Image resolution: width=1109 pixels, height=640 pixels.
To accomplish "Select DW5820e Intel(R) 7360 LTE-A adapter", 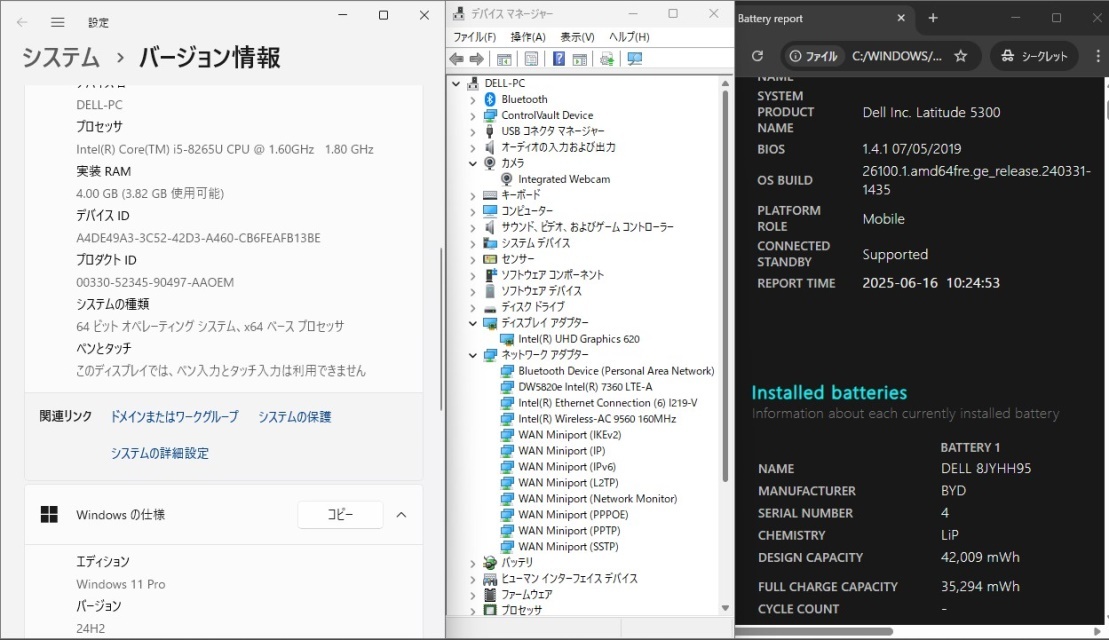I will click(x=585, y=387).
